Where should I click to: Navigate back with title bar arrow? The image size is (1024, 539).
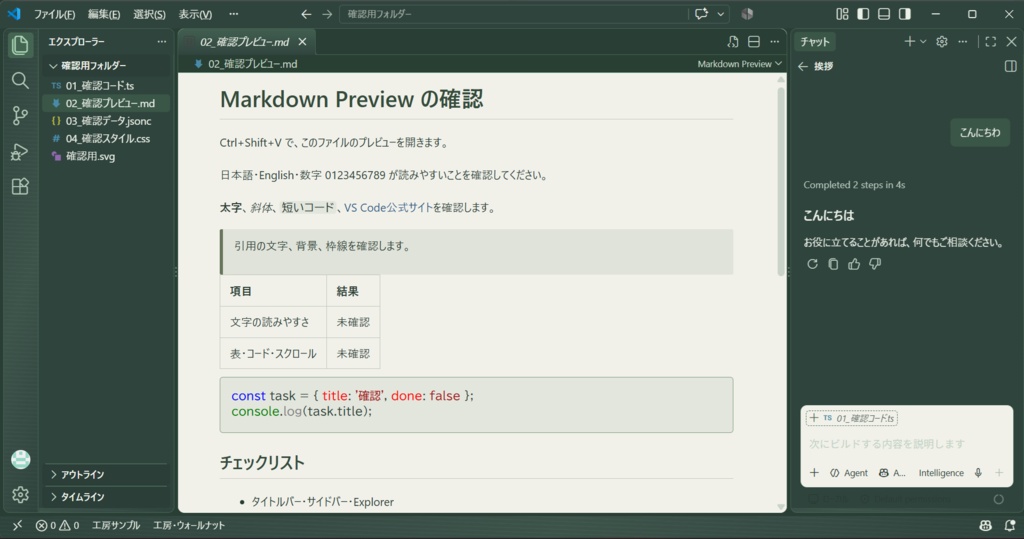[x=306, y=14]
